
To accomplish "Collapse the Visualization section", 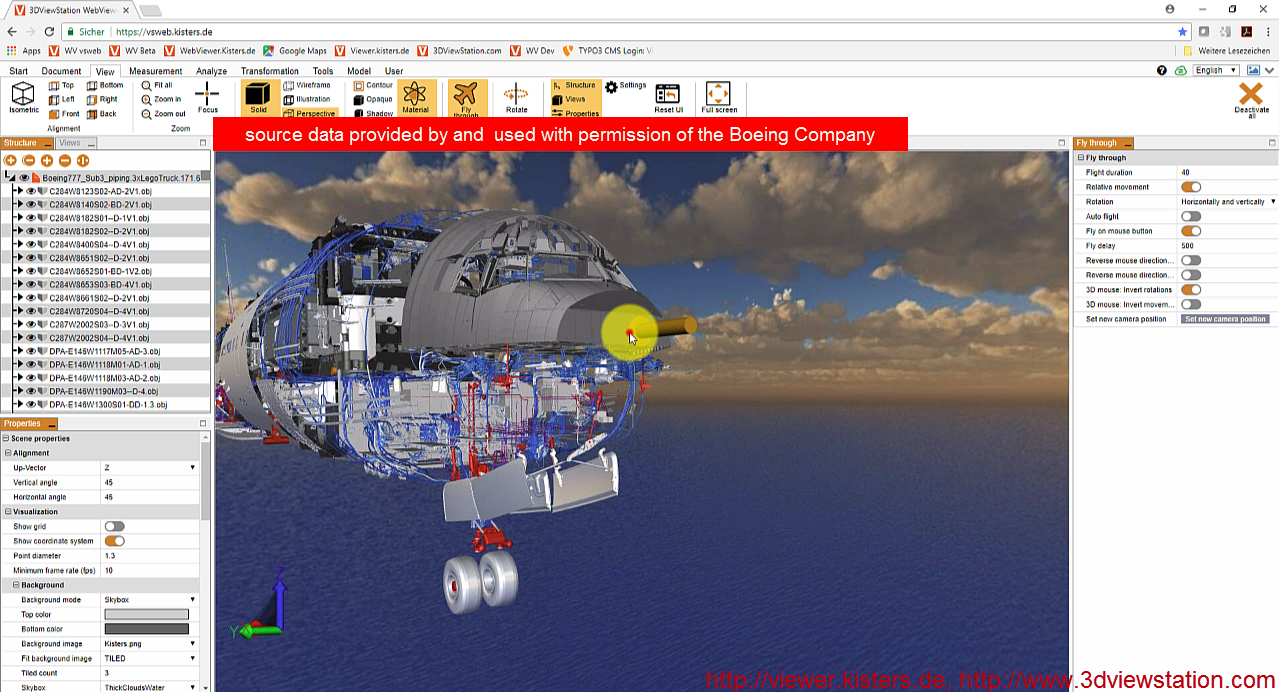I will click(x=8, y=511).
